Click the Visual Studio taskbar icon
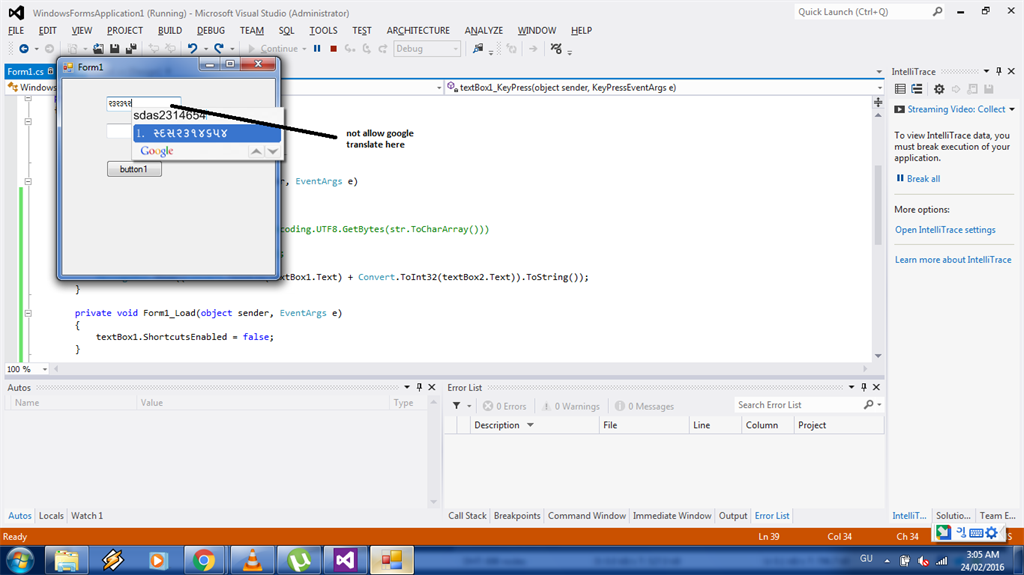This screenshot has width=1024, height=575. (x=345, y=561)
